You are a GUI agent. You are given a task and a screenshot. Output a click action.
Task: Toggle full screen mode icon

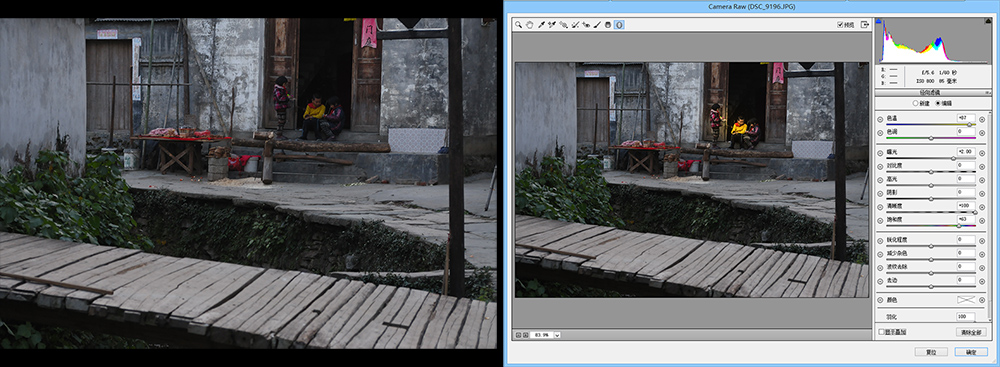[x=865, y=25]
